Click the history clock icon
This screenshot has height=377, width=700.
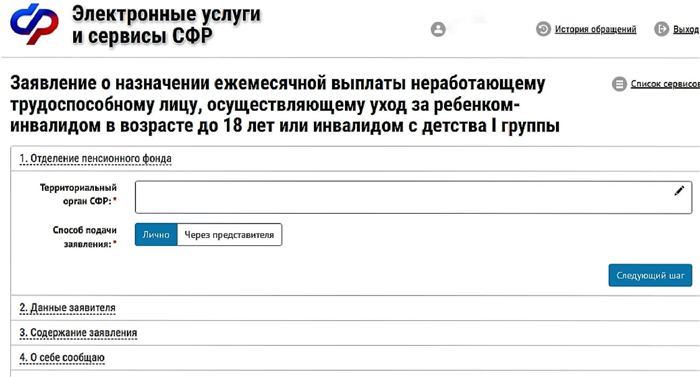[x=543, y=29]
